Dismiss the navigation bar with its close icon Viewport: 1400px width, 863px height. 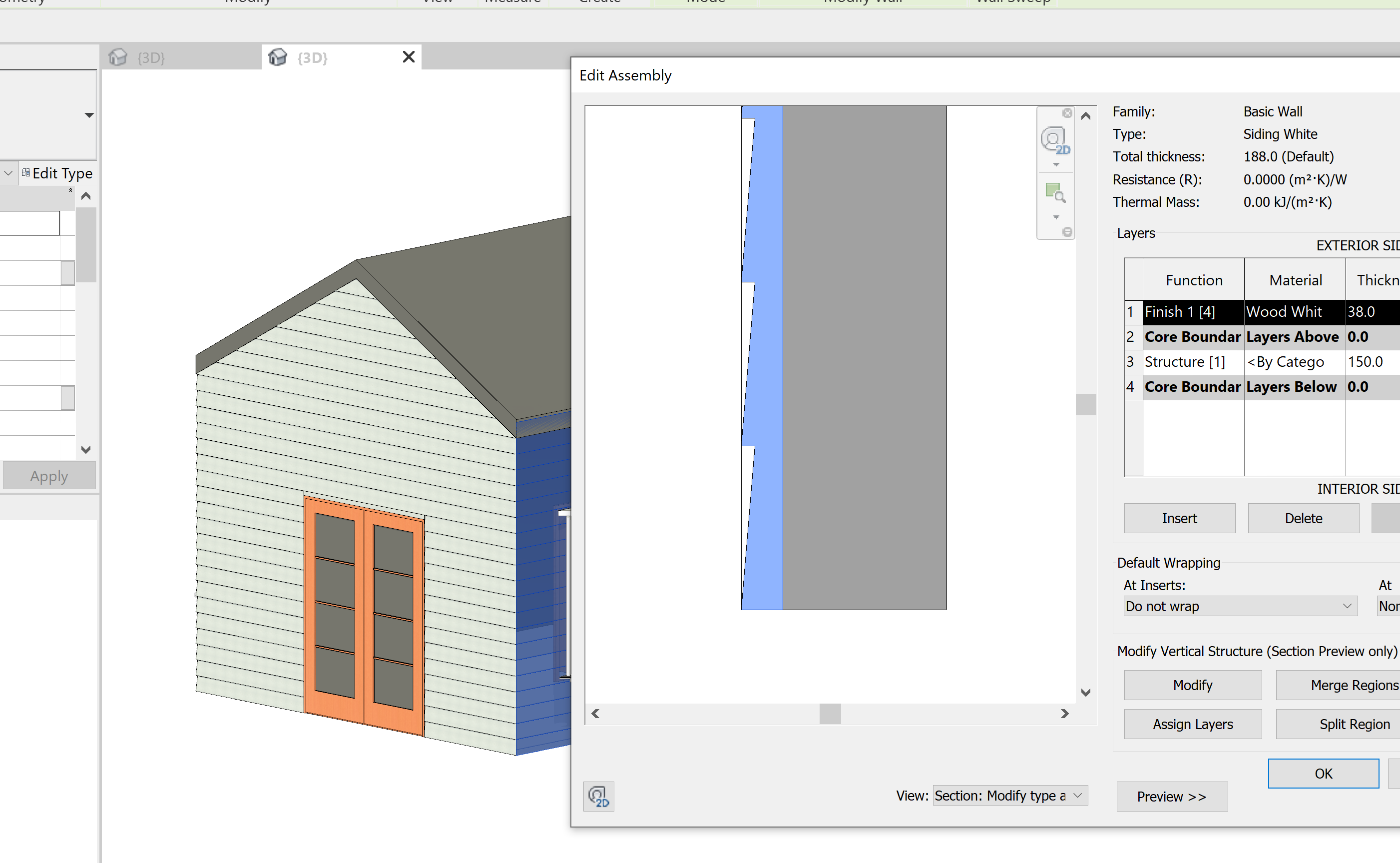click(1067, 113)
